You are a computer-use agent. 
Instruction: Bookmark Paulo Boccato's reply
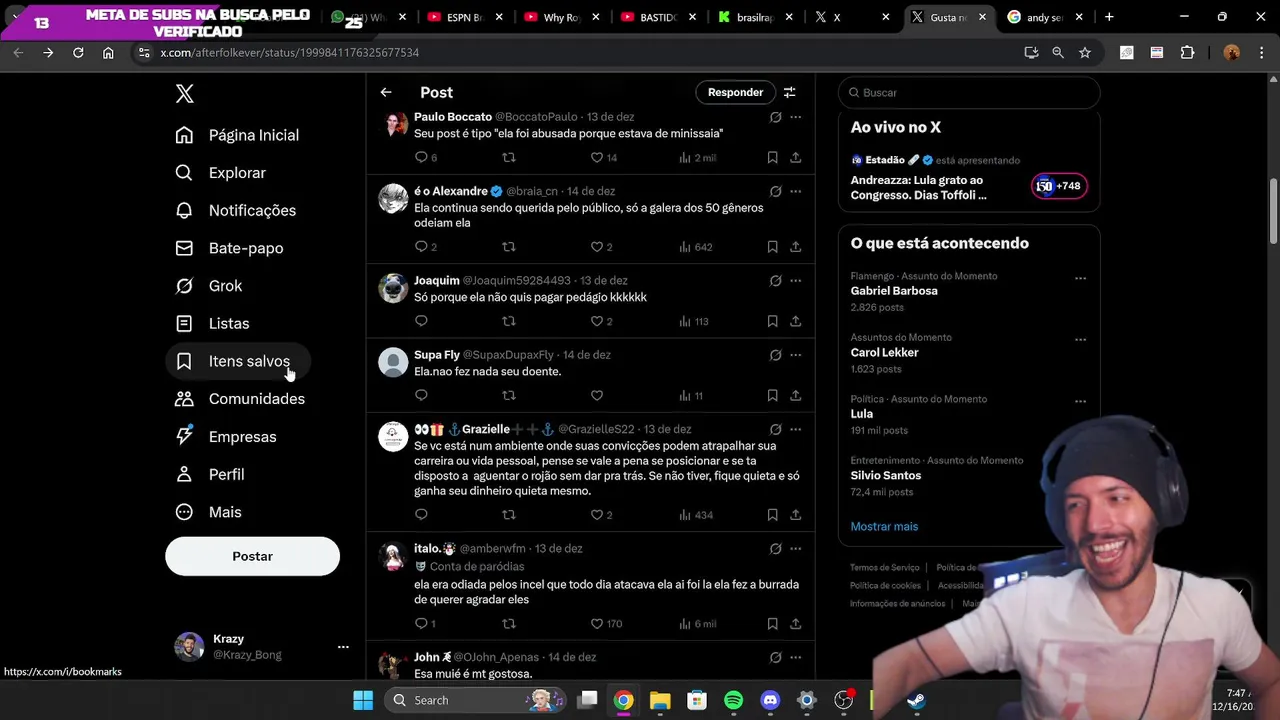point(772,157)
